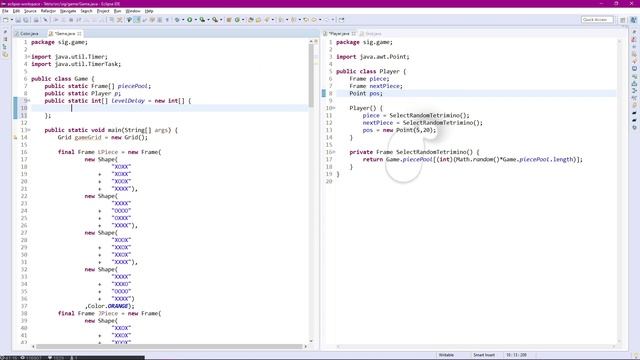Viewport: 640px width, 360px height.
Task: Click the Save All toolbar icon
Action: (25, 20)
